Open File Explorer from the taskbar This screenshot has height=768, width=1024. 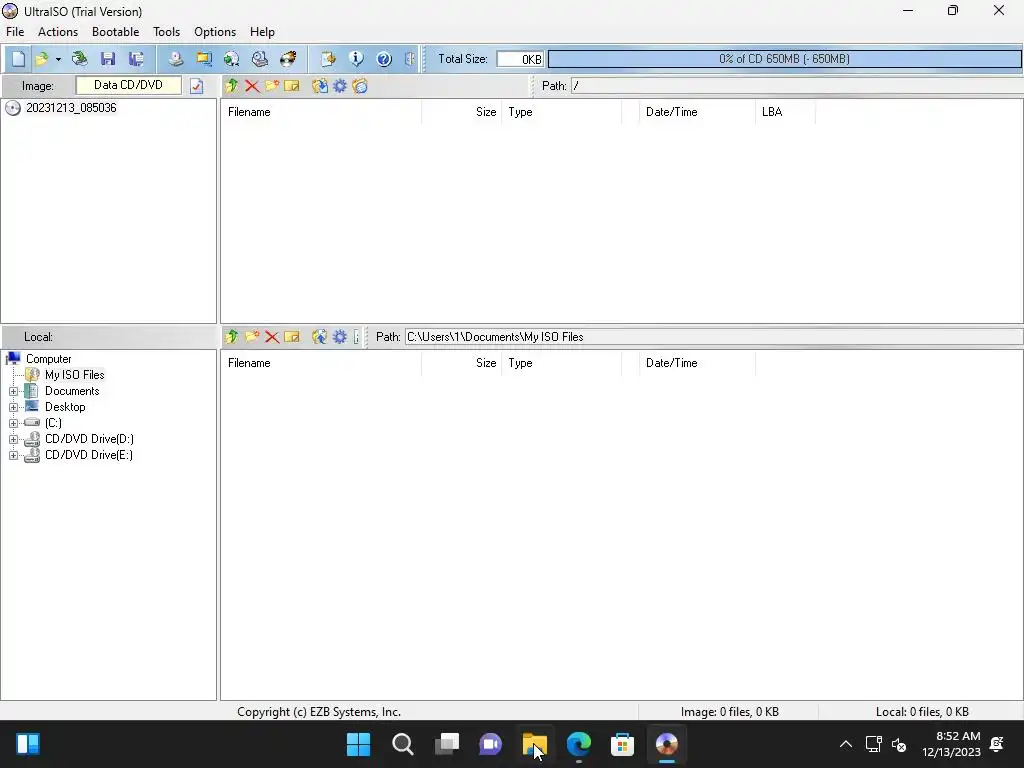point(534,744)
